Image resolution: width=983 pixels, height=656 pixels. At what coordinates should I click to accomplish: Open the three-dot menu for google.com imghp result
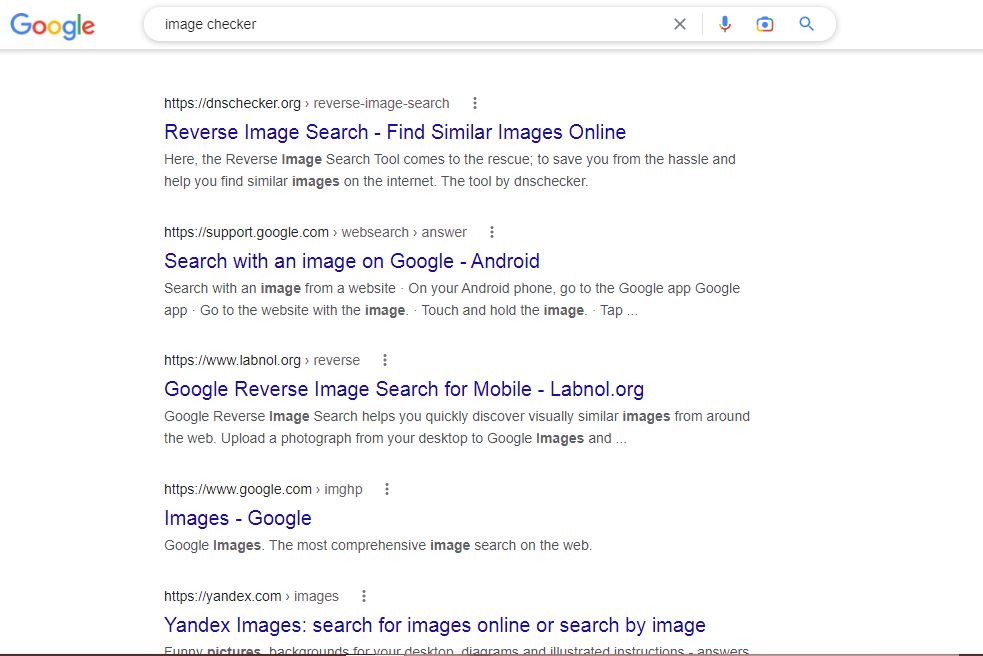click(387, 489)
